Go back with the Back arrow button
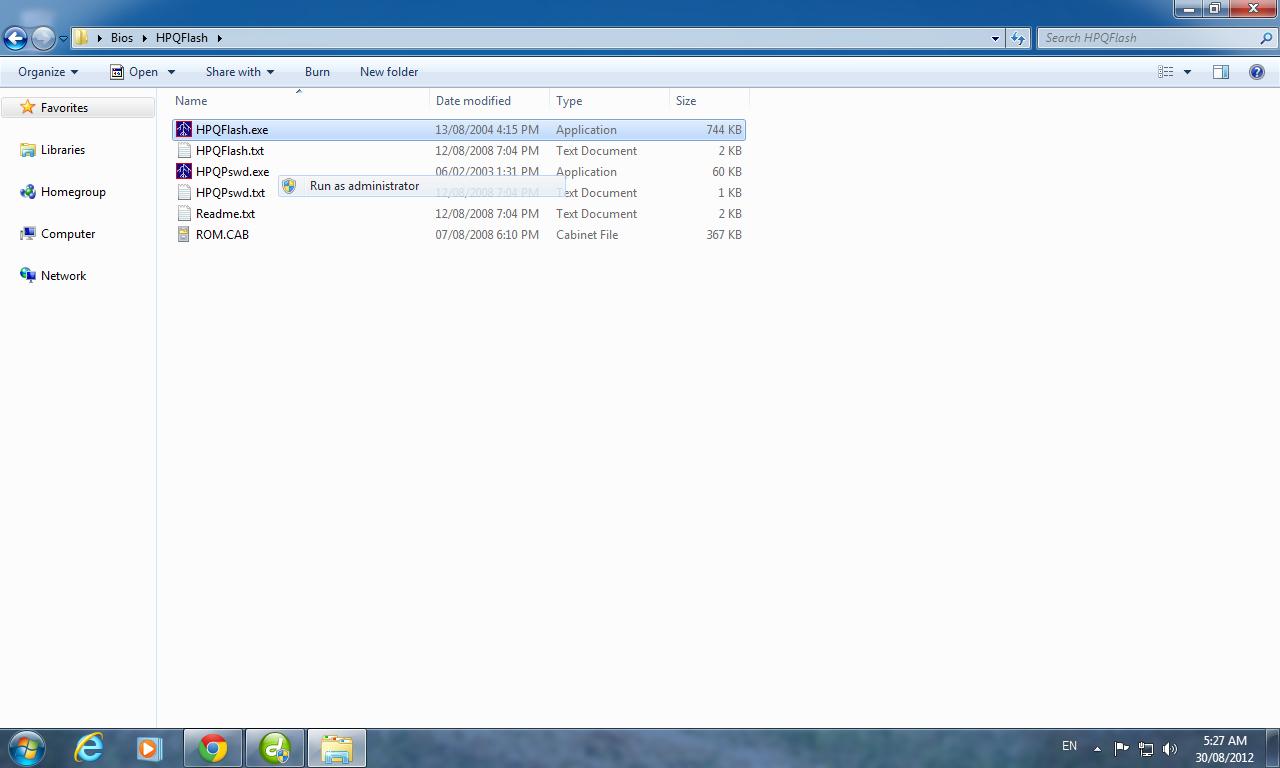 pos(15,38)
